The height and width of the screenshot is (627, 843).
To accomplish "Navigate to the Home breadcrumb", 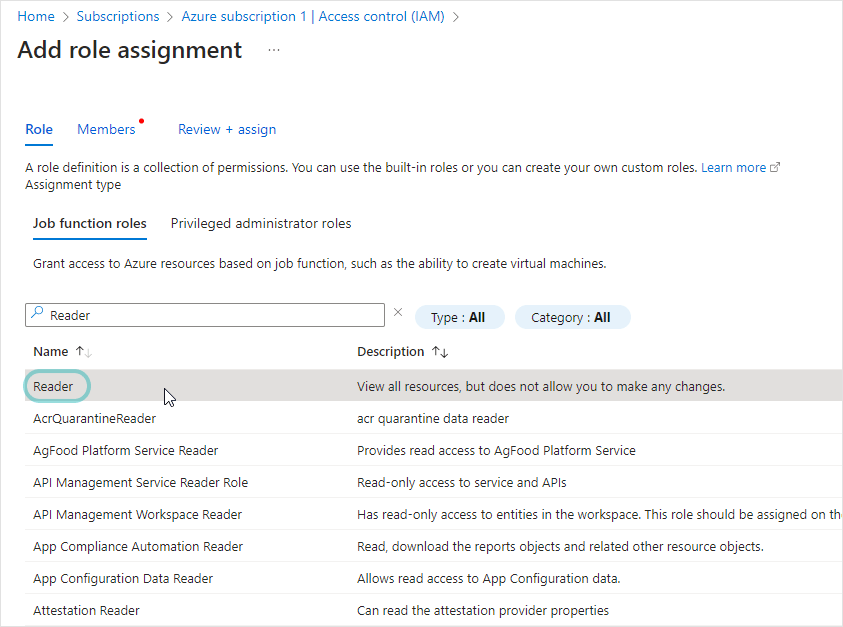I will 36,16.
